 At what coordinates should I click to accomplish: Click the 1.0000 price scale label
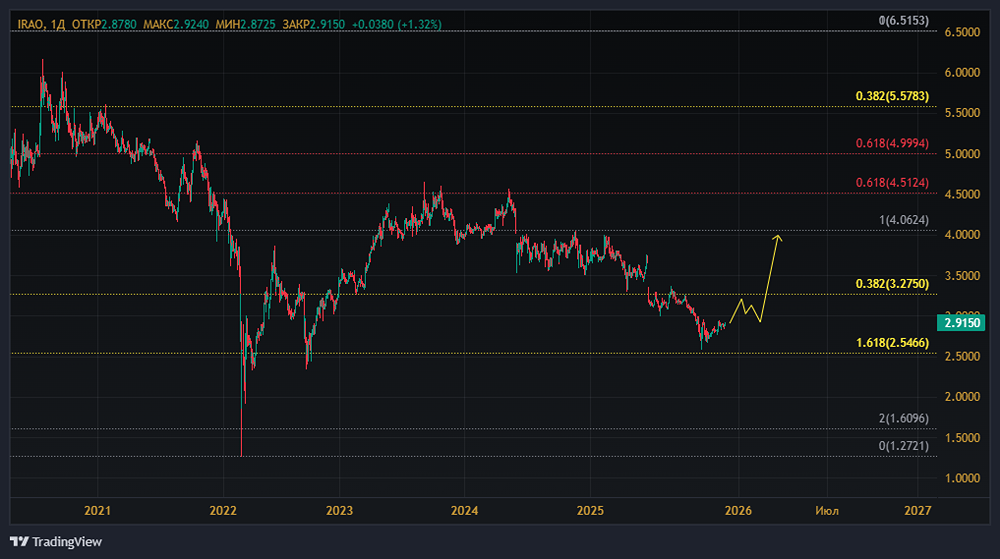click(962, 478)
